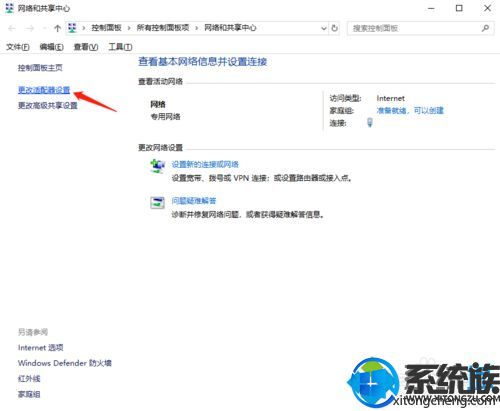Open the 工具(T) menu
The image size is (500, 411).
pyautogui.click(x=120, y=47)
